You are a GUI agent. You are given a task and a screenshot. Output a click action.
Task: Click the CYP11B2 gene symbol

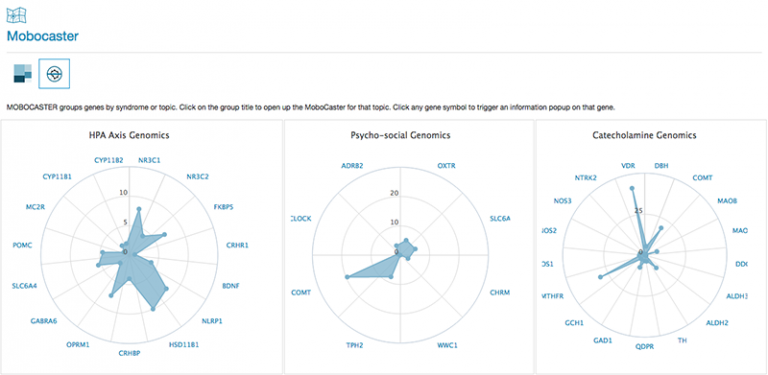[108, 160]
